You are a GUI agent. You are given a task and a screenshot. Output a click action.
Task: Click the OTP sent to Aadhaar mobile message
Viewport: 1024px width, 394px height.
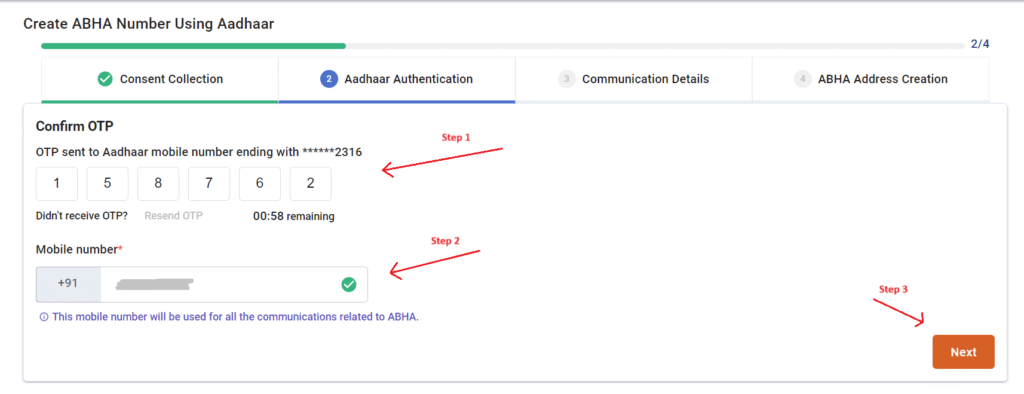point(199,152)
